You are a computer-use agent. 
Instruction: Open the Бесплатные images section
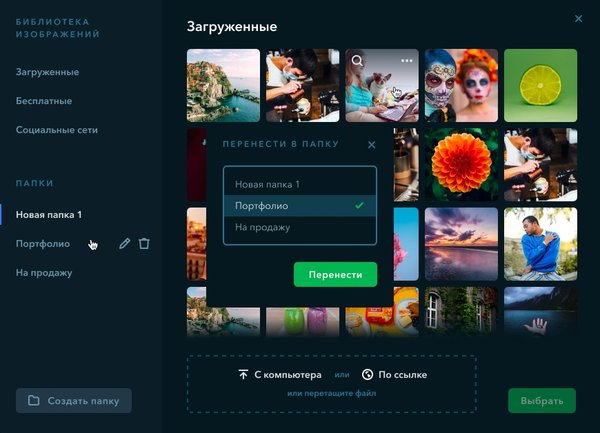point(45,101)
